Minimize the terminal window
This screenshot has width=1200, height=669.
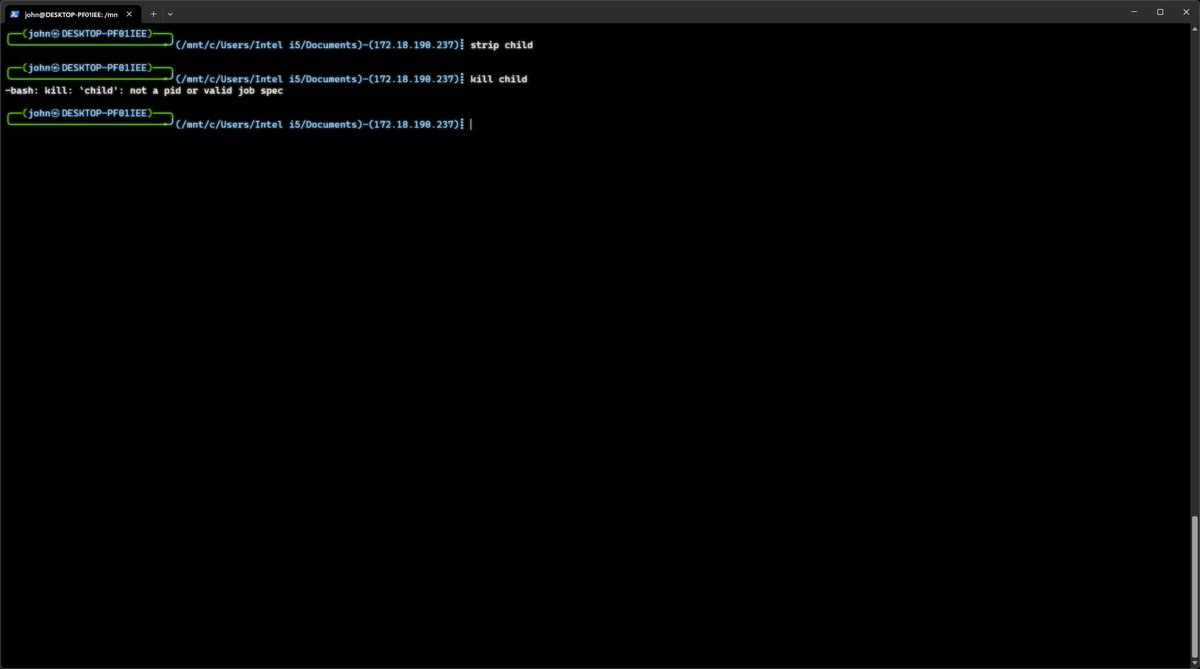point(1132,12)
